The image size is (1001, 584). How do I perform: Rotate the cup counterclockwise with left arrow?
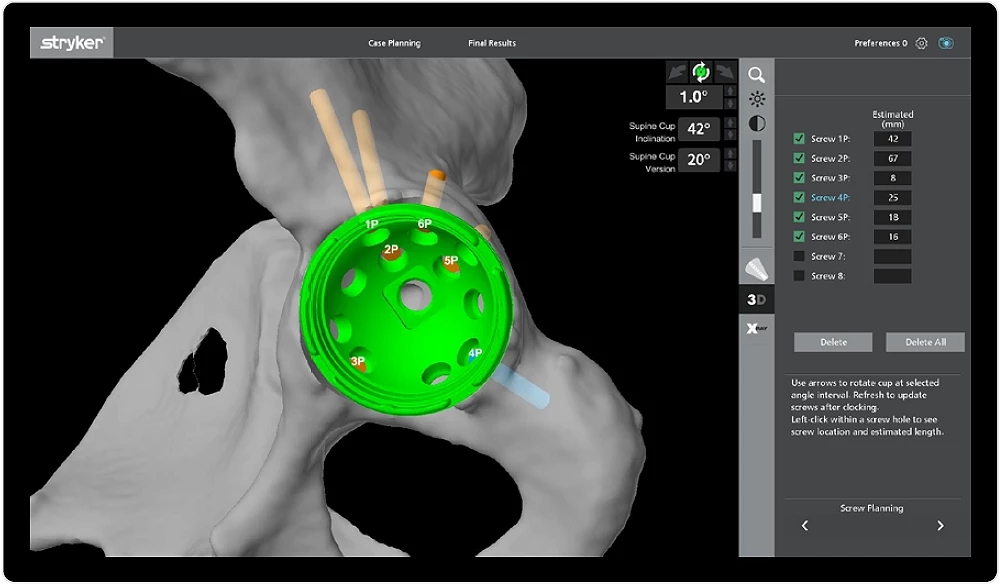point(678,71)
